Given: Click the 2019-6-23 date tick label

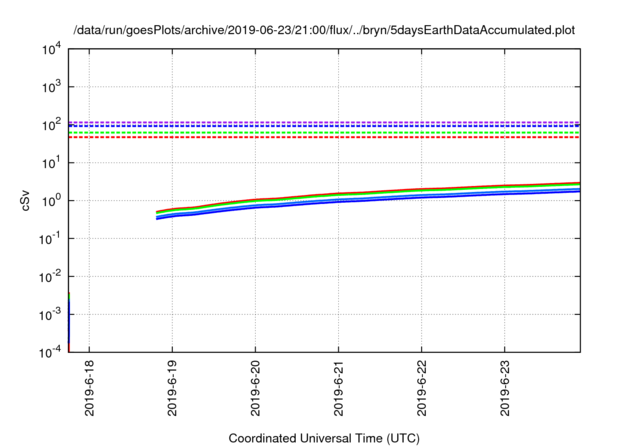Looking at the screenshot, I should click(505, 388).
